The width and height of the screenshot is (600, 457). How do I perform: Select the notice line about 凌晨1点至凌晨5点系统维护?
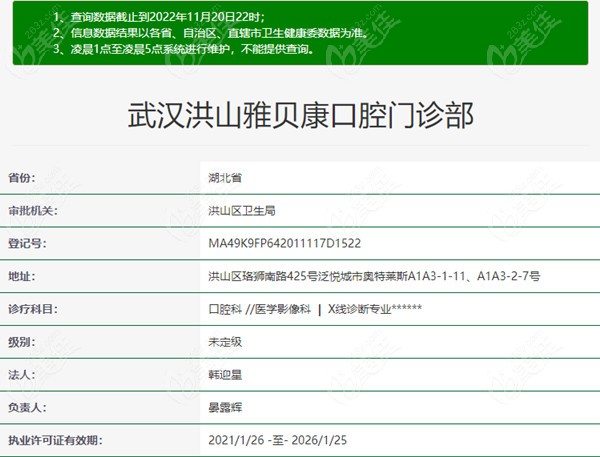pyautogui.click(x=183, y=49)
